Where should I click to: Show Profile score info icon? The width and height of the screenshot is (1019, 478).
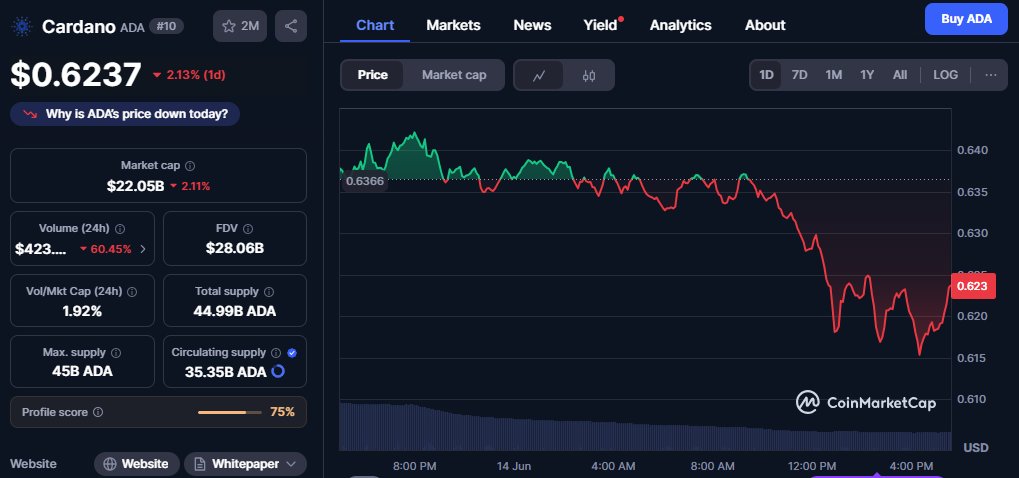coord(98,412)
